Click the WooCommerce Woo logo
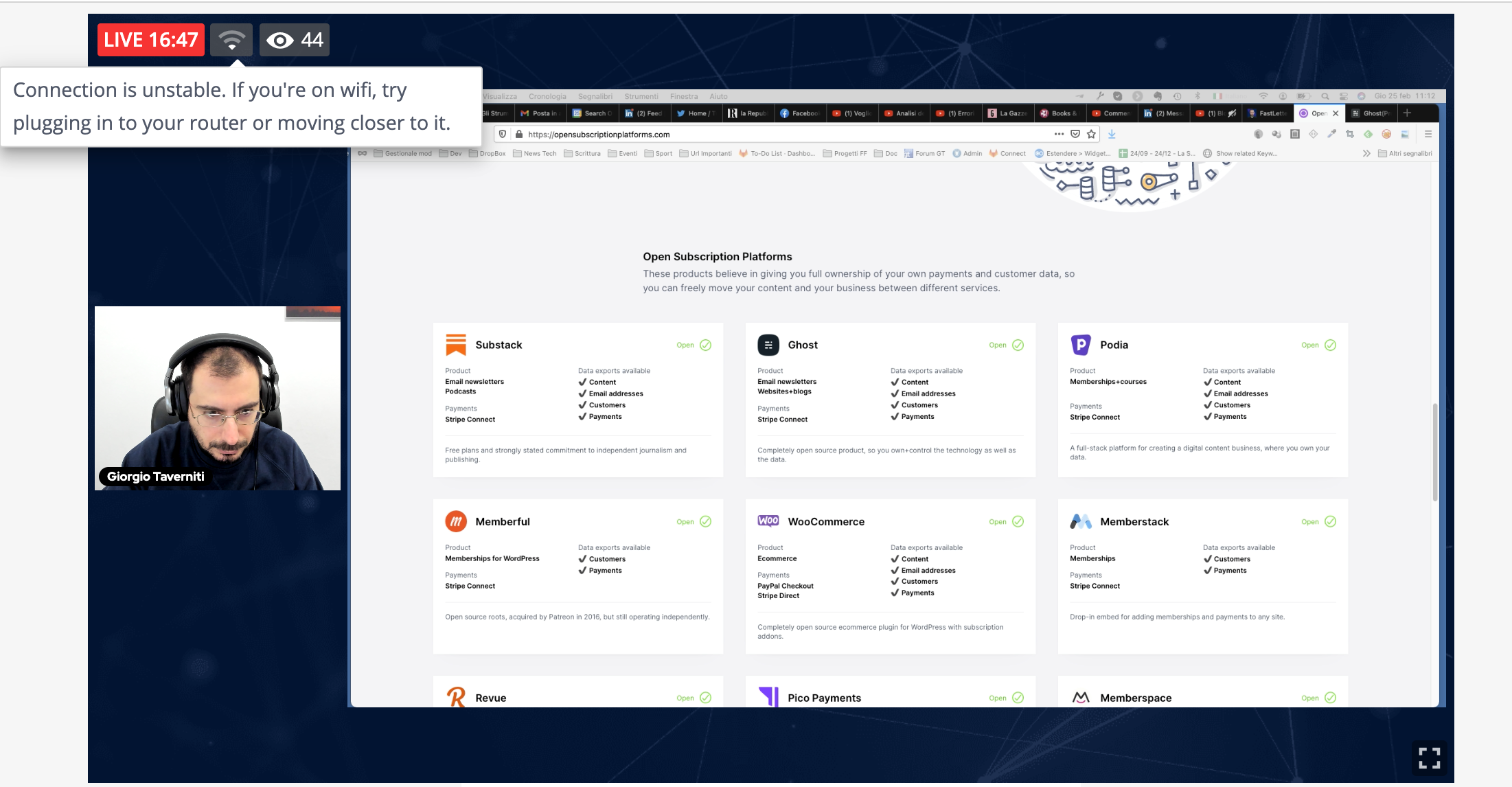This screenshot has width=1512, height=787. pos(768,521)
